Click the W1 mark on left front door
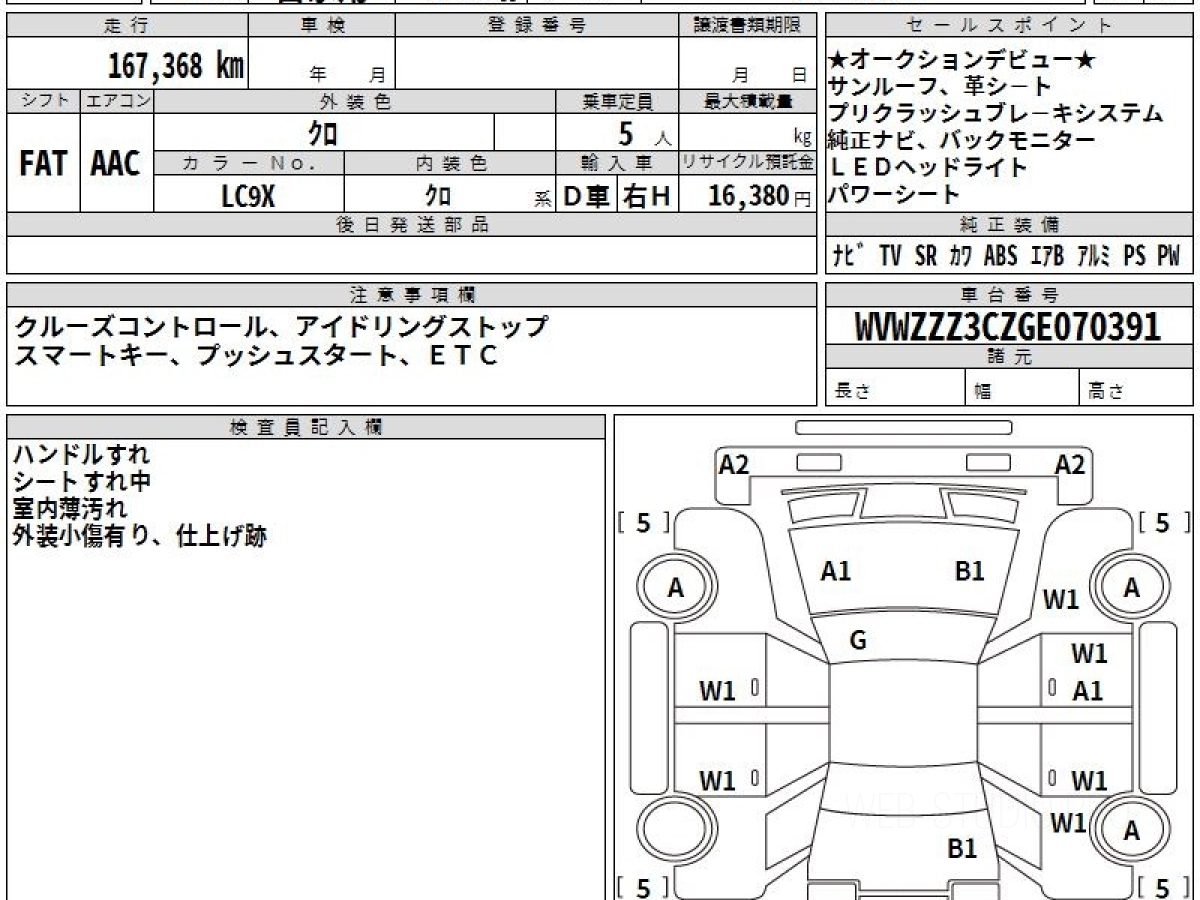The width and height of the screenshot is (1200, 900). (717, 690)
